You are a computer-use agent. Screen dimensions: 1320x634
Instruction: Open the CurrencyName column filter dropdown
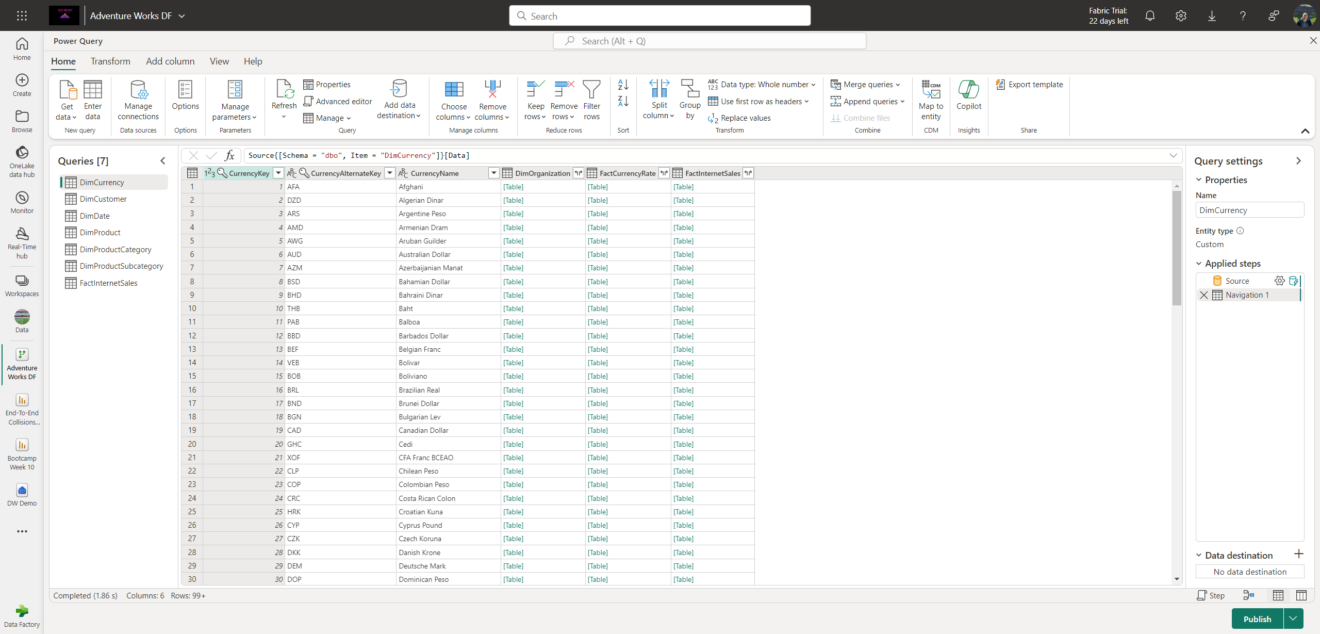(x=493, y=173)
